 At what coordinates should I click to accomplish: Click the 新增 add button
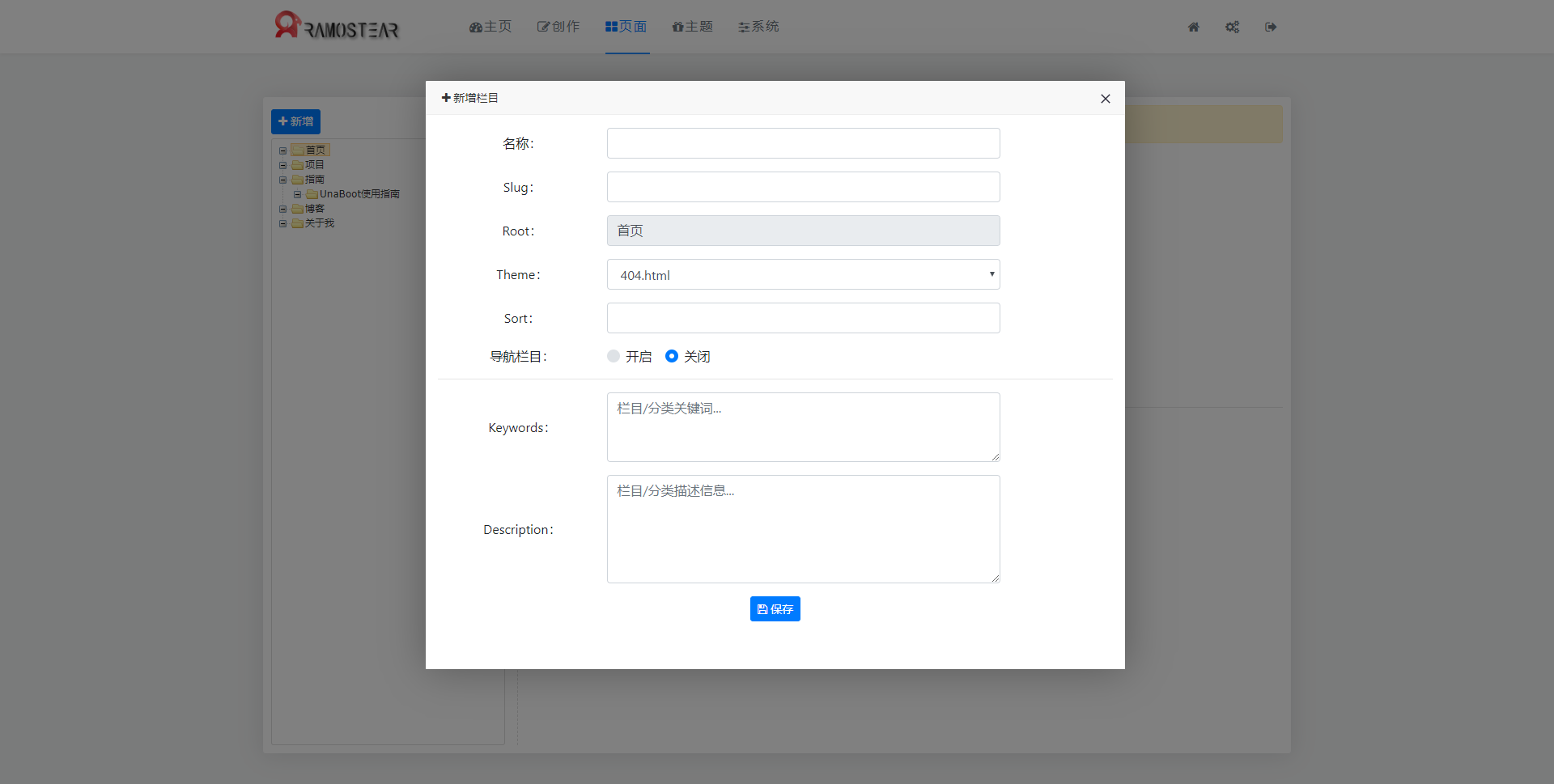[295, 121]
